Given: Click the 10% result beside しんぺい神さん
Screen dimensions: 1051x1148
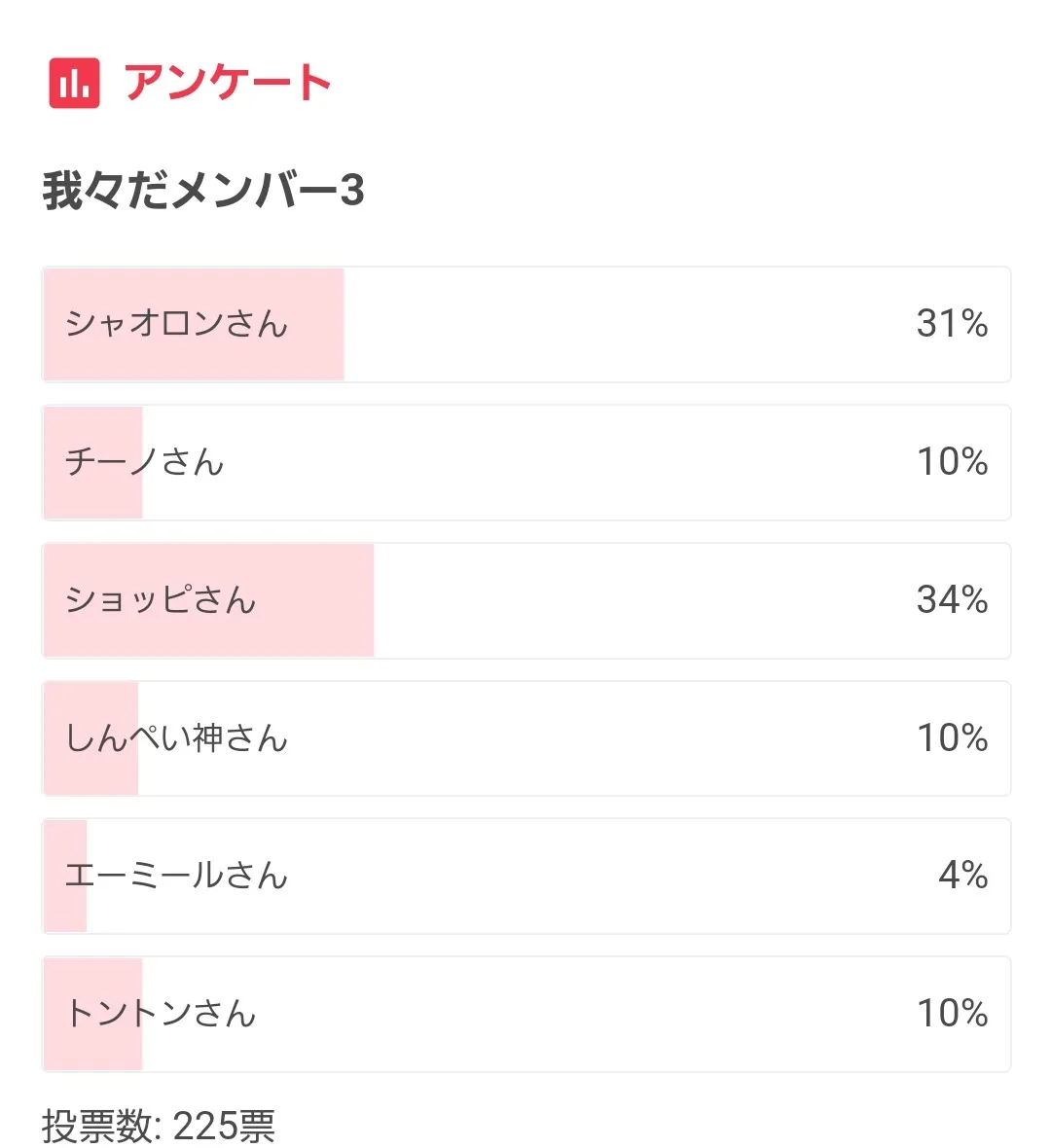Looking at the screenshot, I should (952, 738).
